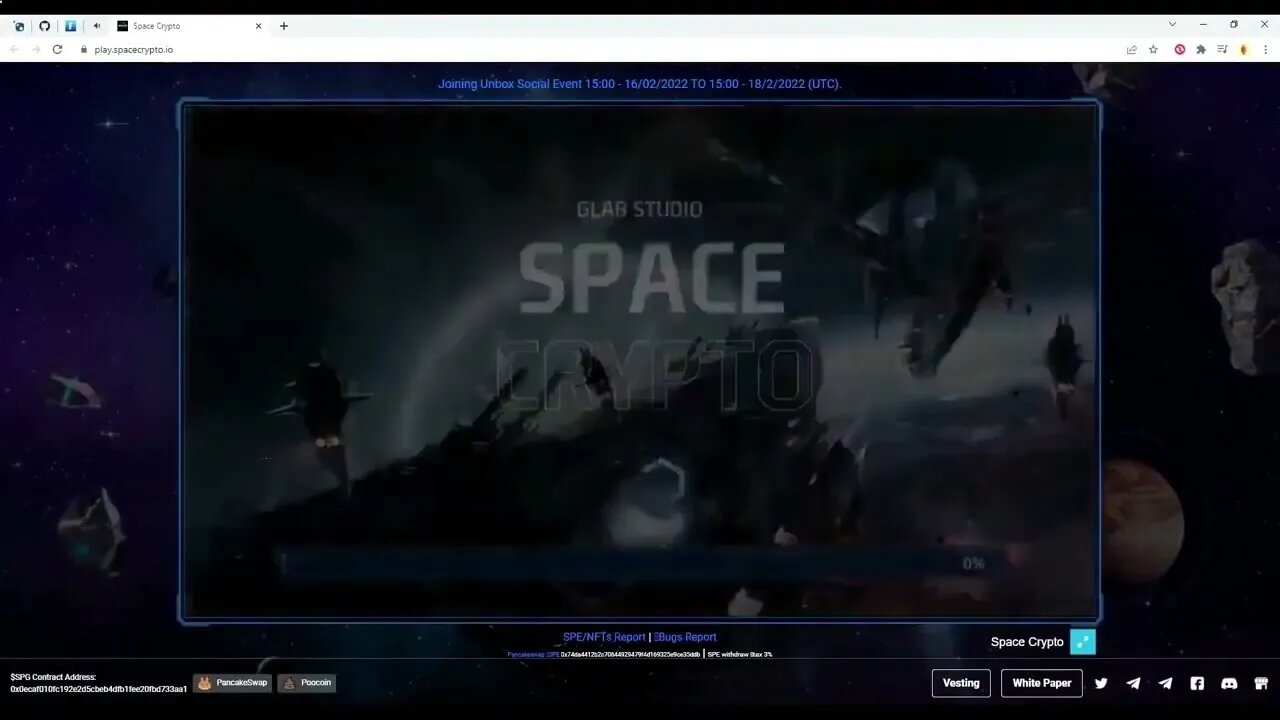This screenshot has width=1280, height=720.
Task: Open the marketplace store icon
Action: coord(1261,683)
